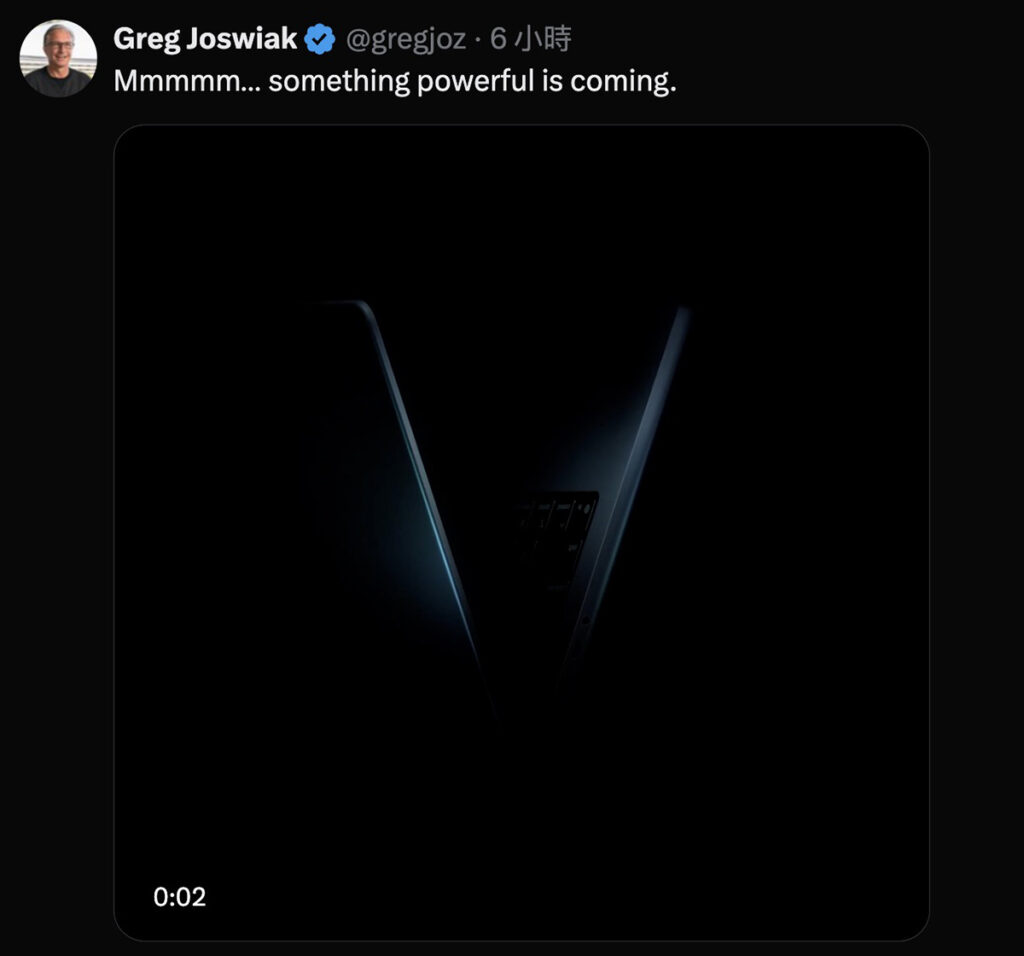Select the tweet text about something powerful
Screen dimensions: 1024x956
(395, 81)
